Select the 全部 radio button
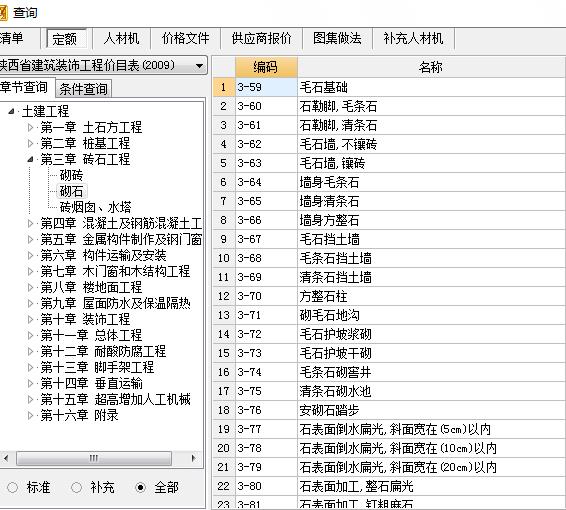The width and height of the screenshot is (566, 510). pos(140,488)
